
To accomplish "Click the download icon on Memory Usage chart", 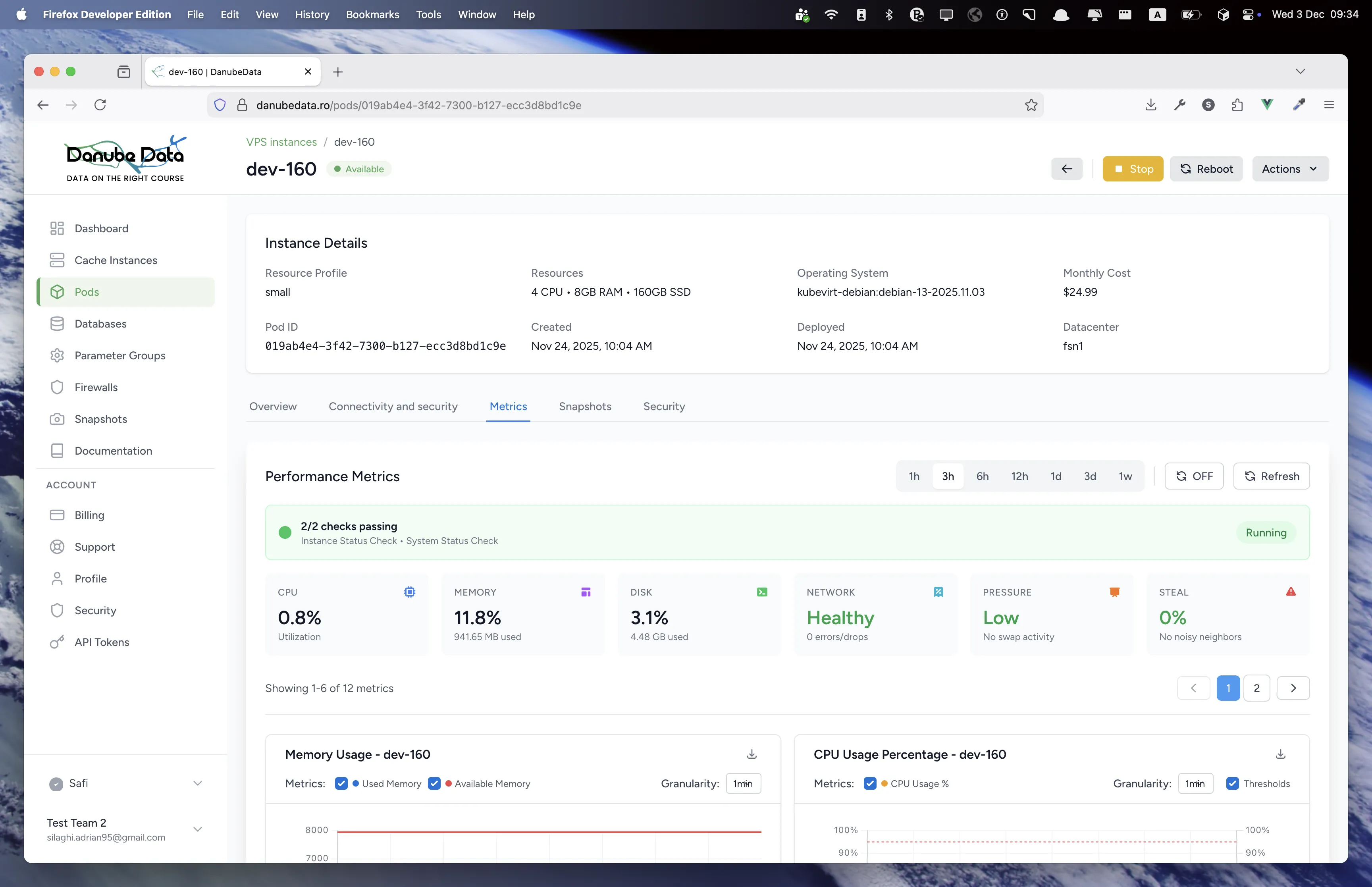I will pyautogui.click(x=752, y=754).
